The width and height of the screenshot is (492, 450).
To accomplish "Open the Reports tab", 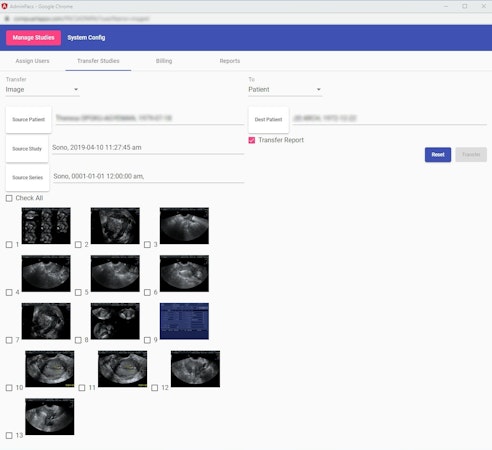I will 230,61.
